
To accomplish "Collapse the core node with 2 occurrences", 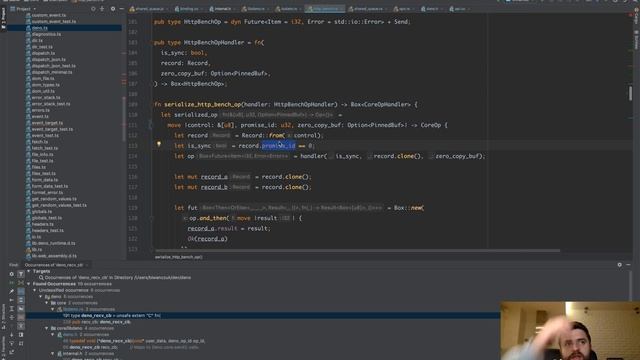I will click(x=47, y=303).
